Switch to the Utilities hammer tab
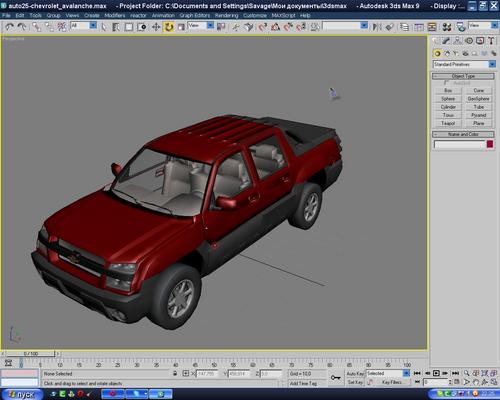The image size is (500, 400). coord(491,41)
